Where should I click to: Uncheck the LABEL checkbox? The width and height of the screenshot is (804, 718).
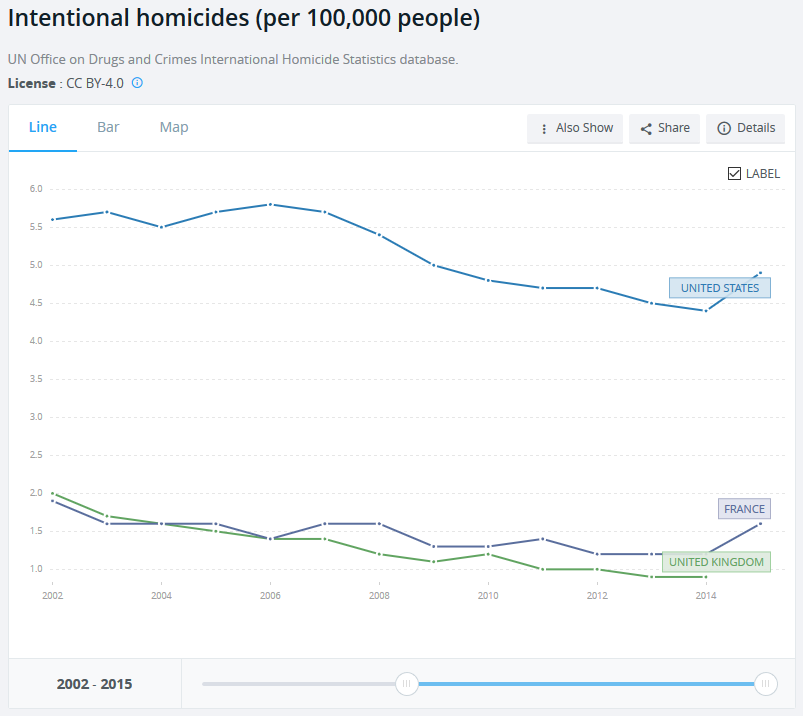pyautogui.click(x=735, y=173)
